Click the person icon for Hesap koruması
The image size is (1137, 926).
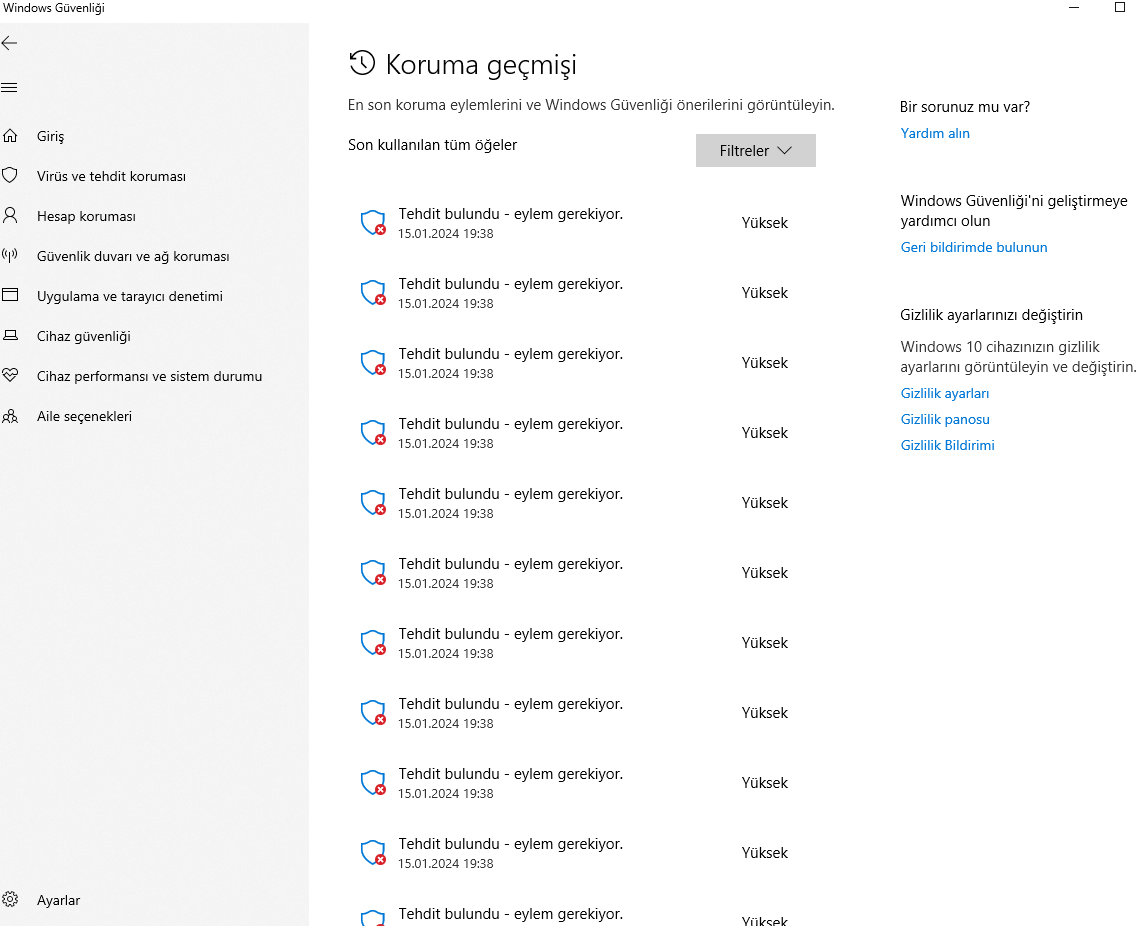[x=10, y=215]
